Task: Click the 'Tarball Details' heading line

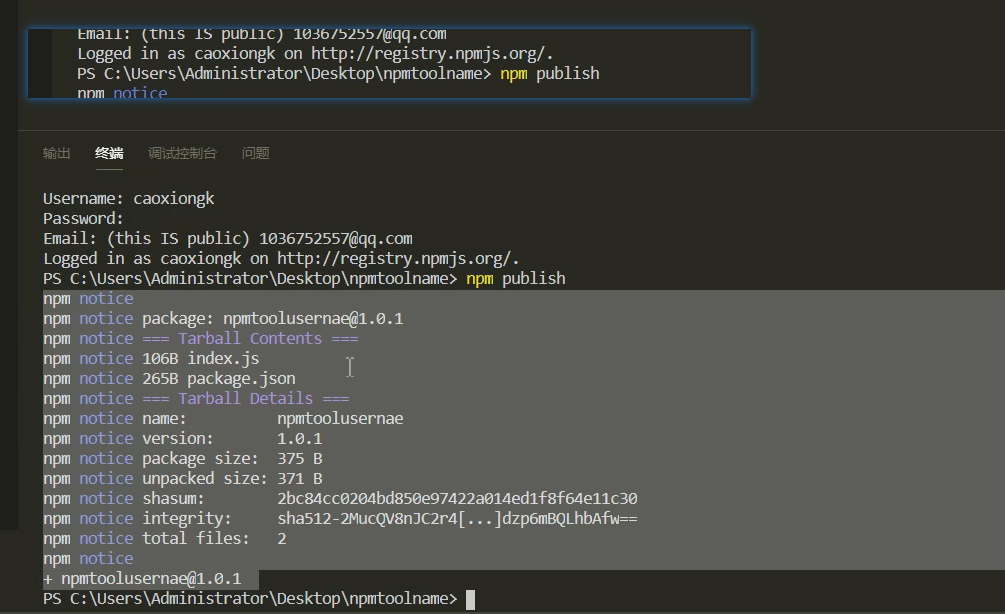Action: 196,399
